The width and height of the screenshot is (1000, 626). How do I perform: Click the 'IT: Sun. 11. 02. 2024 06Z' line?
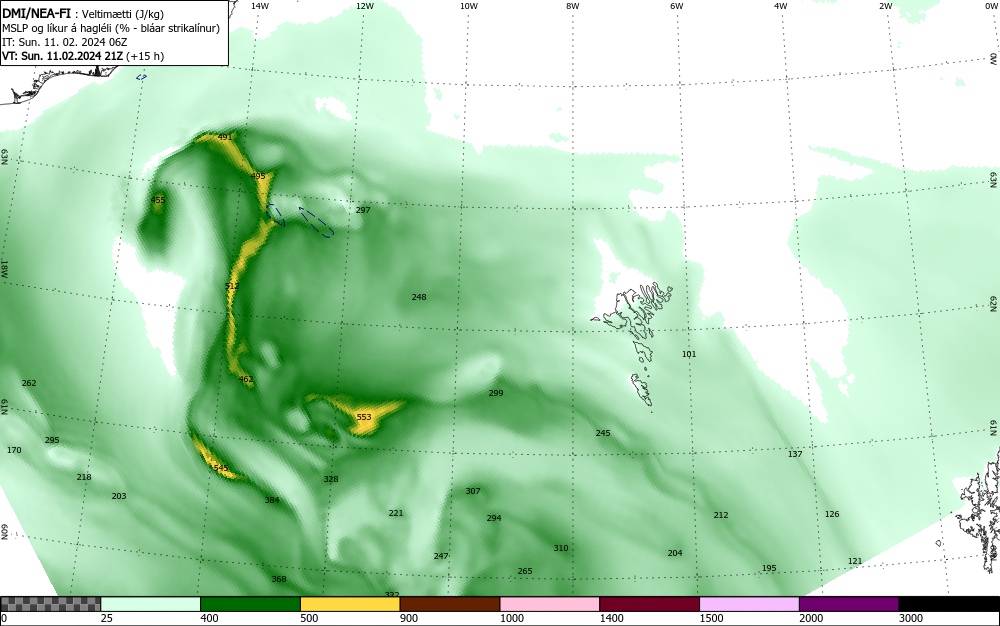point(64,42)
